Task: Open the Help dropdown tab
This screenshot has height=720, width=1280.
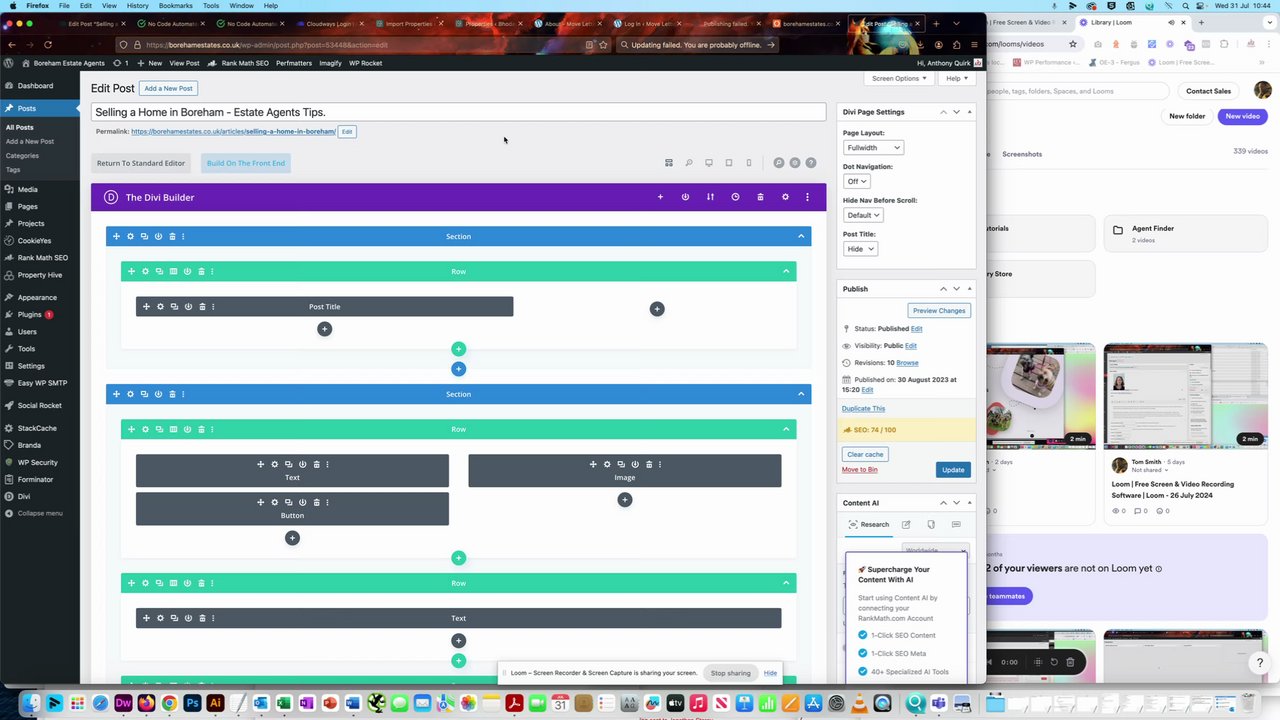Action: coord(956,78)
